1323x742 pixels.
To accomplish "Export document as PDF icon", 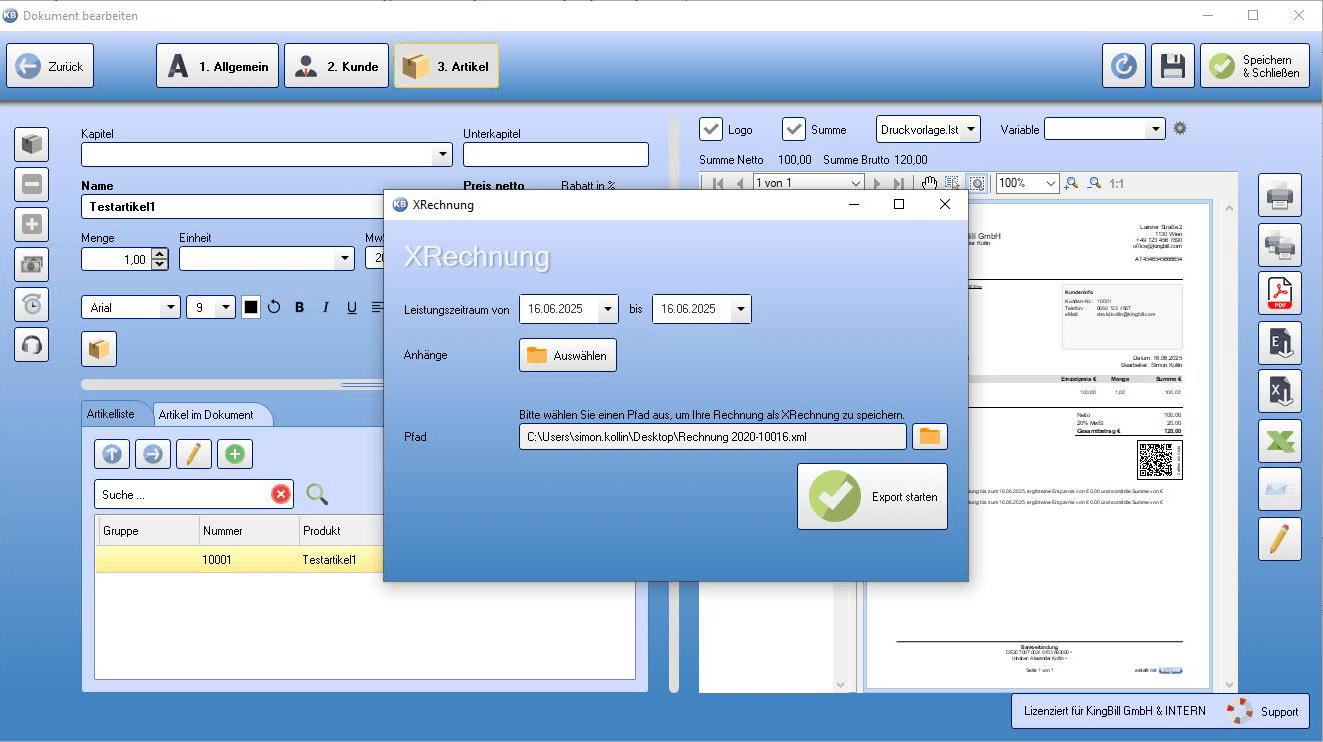I will click(x=1280, y=293).
